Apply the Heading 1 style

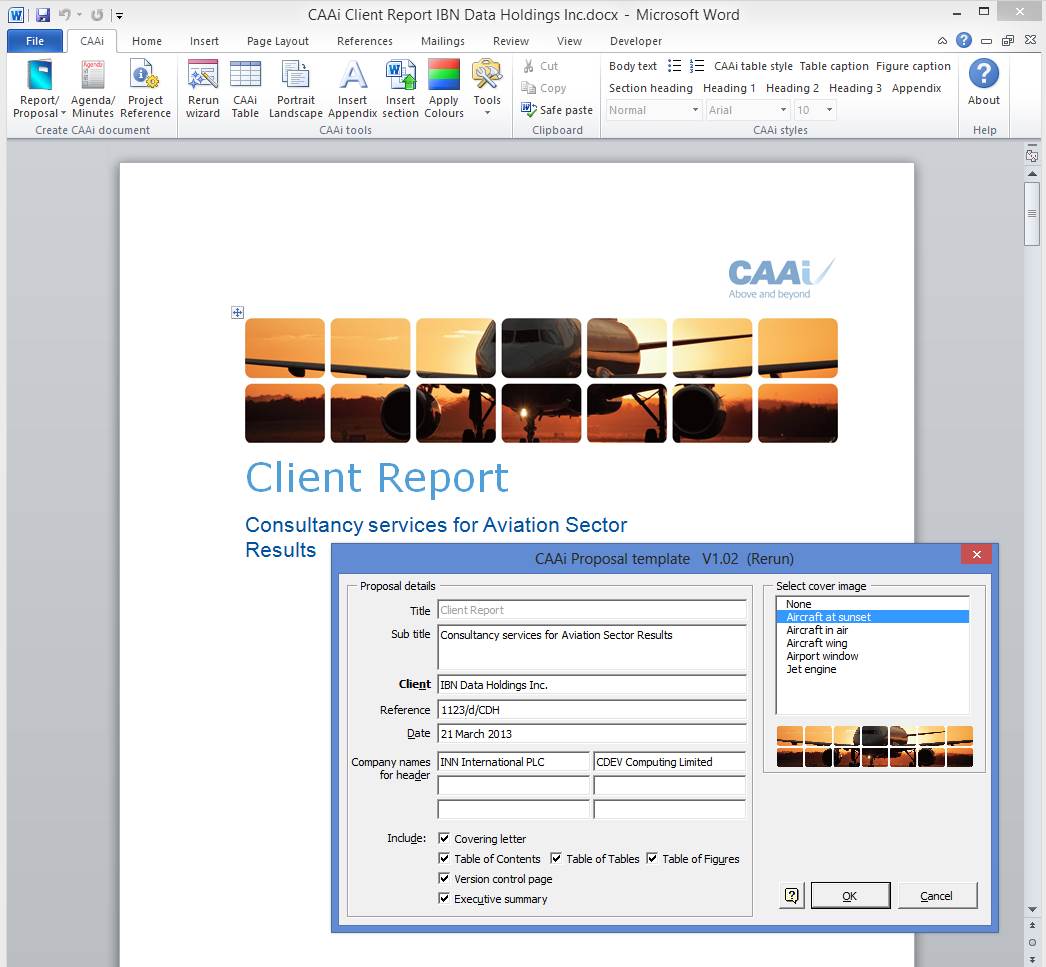[x=728, y=88]
